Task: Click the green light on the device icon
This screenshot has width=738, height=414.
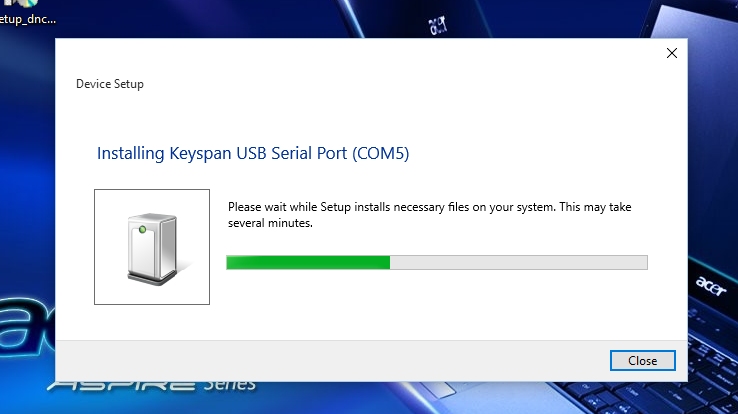Action: click(143, 230)
